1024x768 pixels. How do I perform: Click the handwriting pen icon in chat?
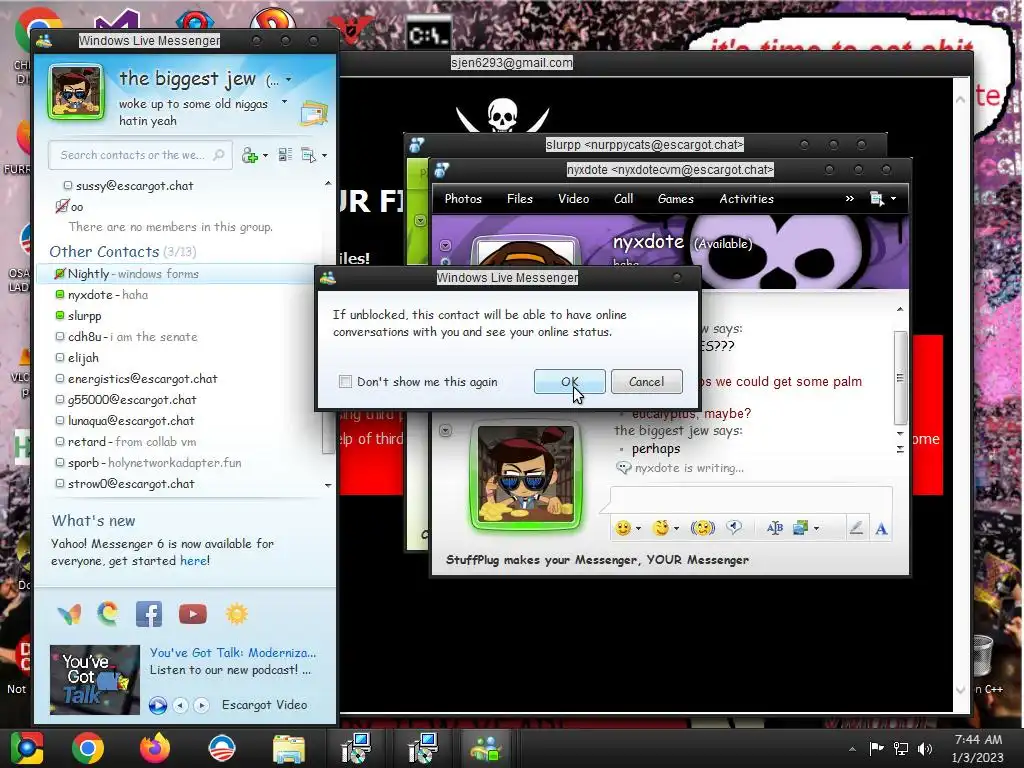856,528
